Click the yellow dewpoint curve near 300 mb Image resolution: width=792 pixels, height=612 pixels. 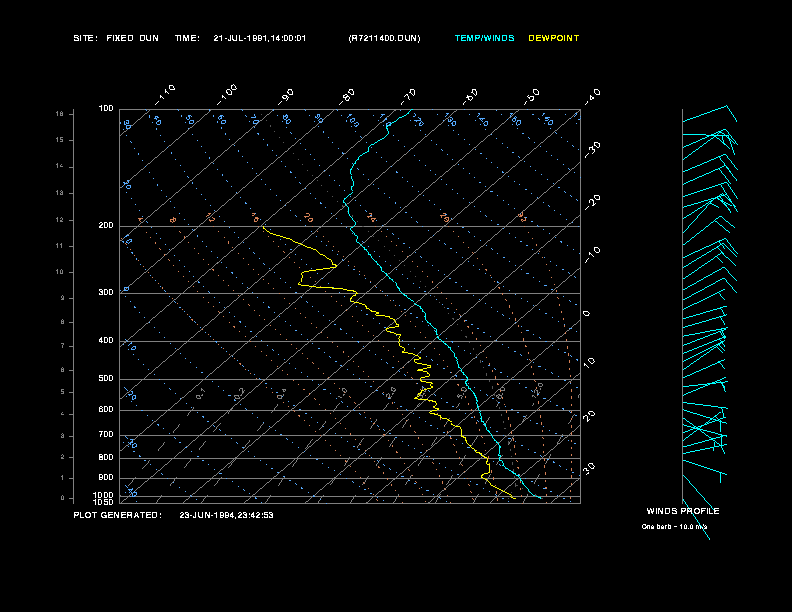[x=355, y=292]
